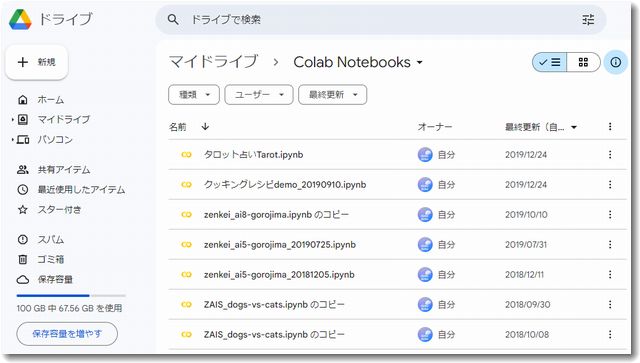Image resolution: width=640 pixels, height=363 pixels.
Task: Open the Colab Notebooks folder dropdown menu
Action: (420, 62)
